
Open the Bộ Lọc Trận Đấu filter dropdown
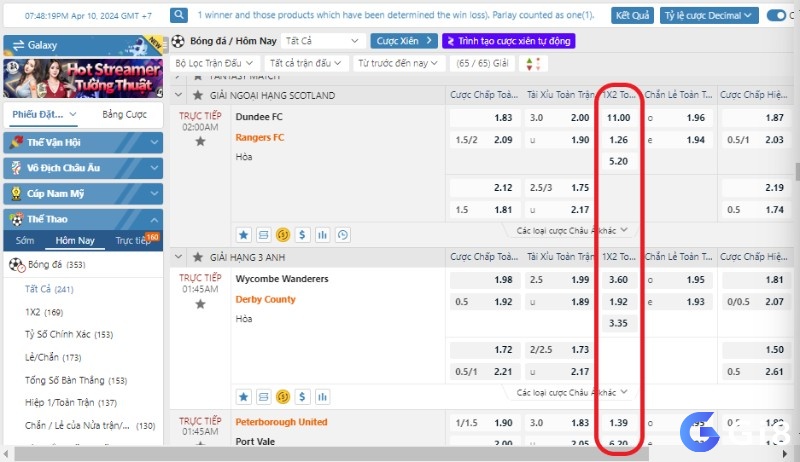pyautogui.click(x=214, y=63)
